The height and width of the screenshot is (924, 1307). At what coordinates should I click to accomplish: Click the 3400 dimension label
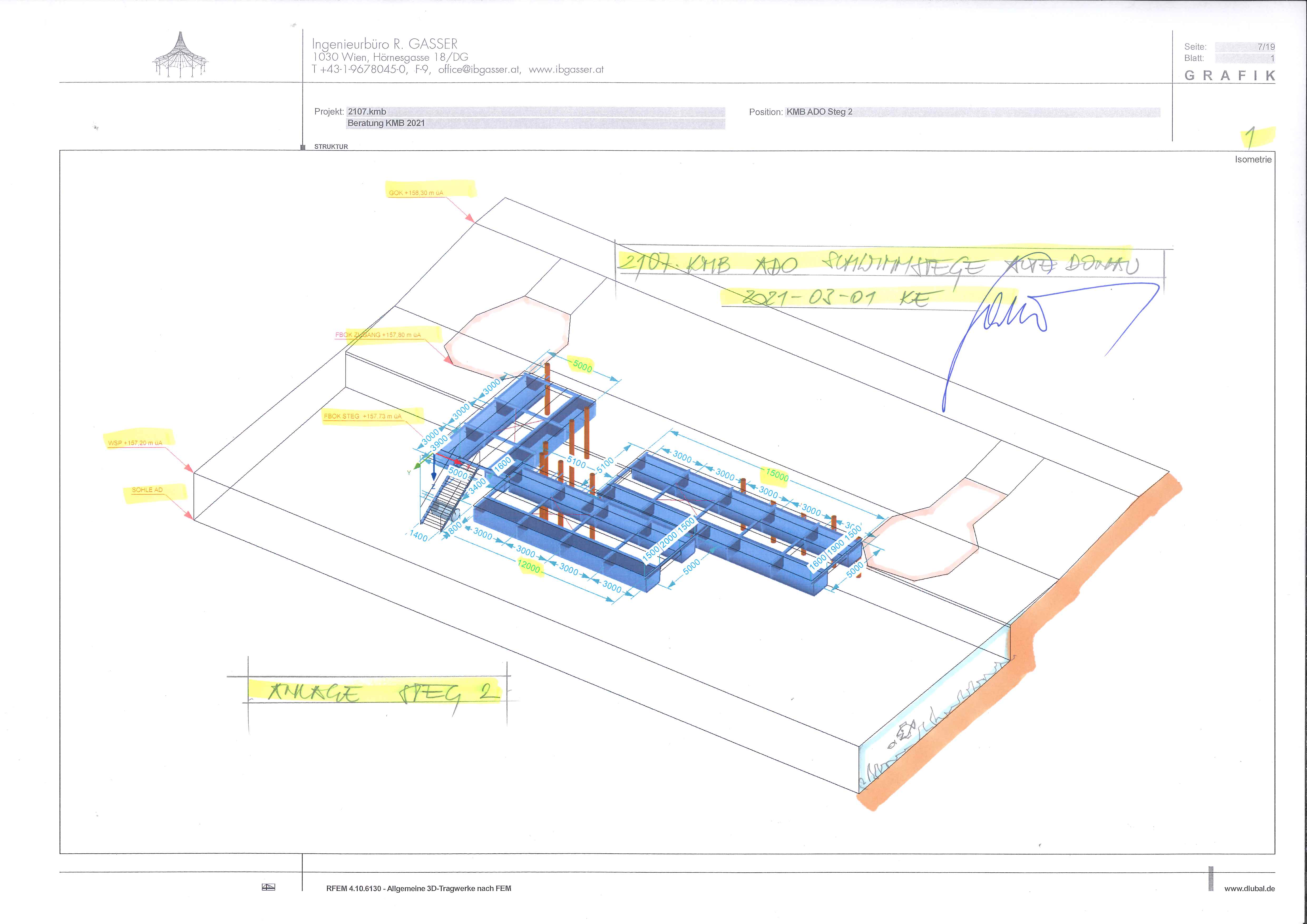tap(477, 485)
